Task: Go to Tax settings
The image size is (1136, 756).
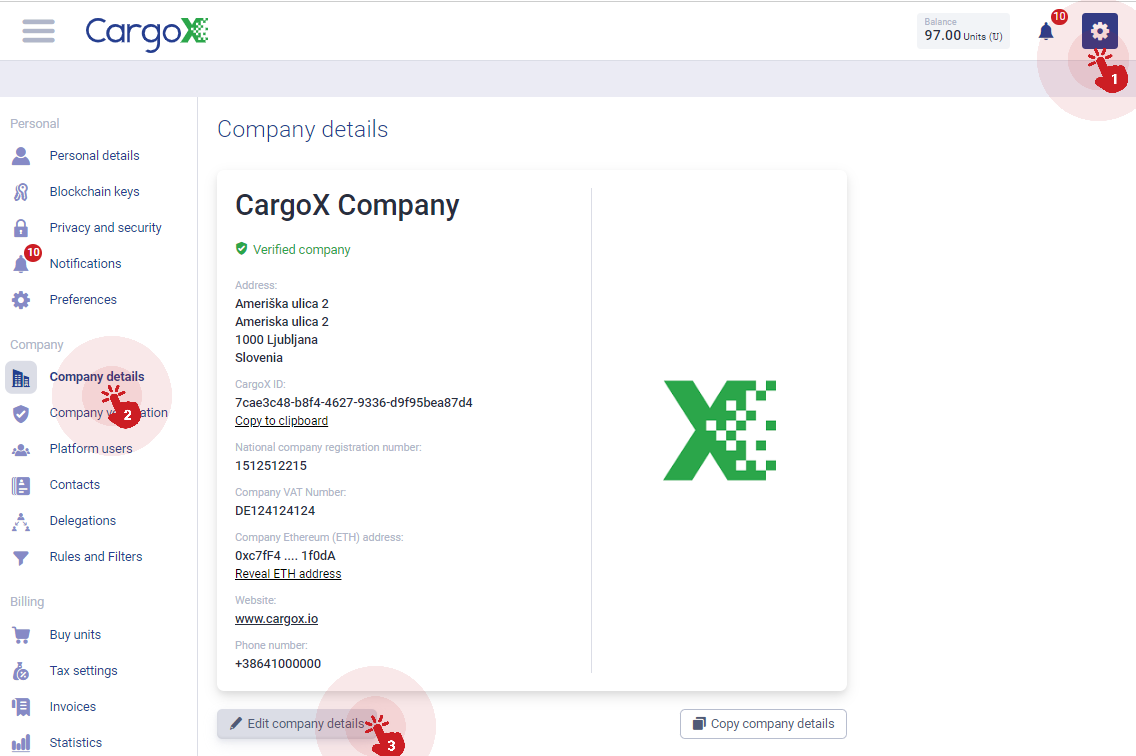Action: pos(83,671)
